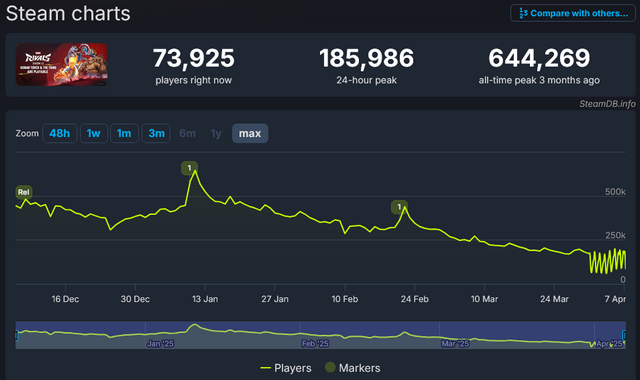Click the 24 Mar axis label
This screenshot has height=380, width=640.
(x=554, y=299)
